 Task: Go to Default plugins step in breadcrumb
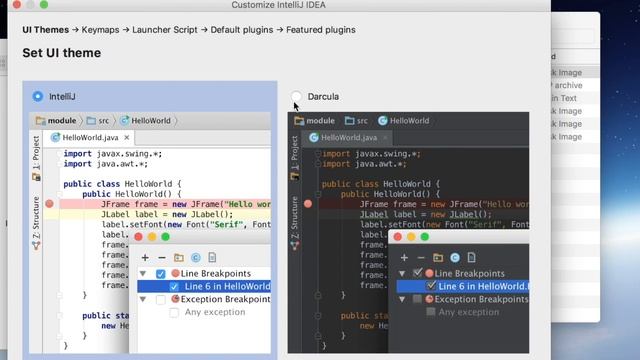(x=242, y=30)
